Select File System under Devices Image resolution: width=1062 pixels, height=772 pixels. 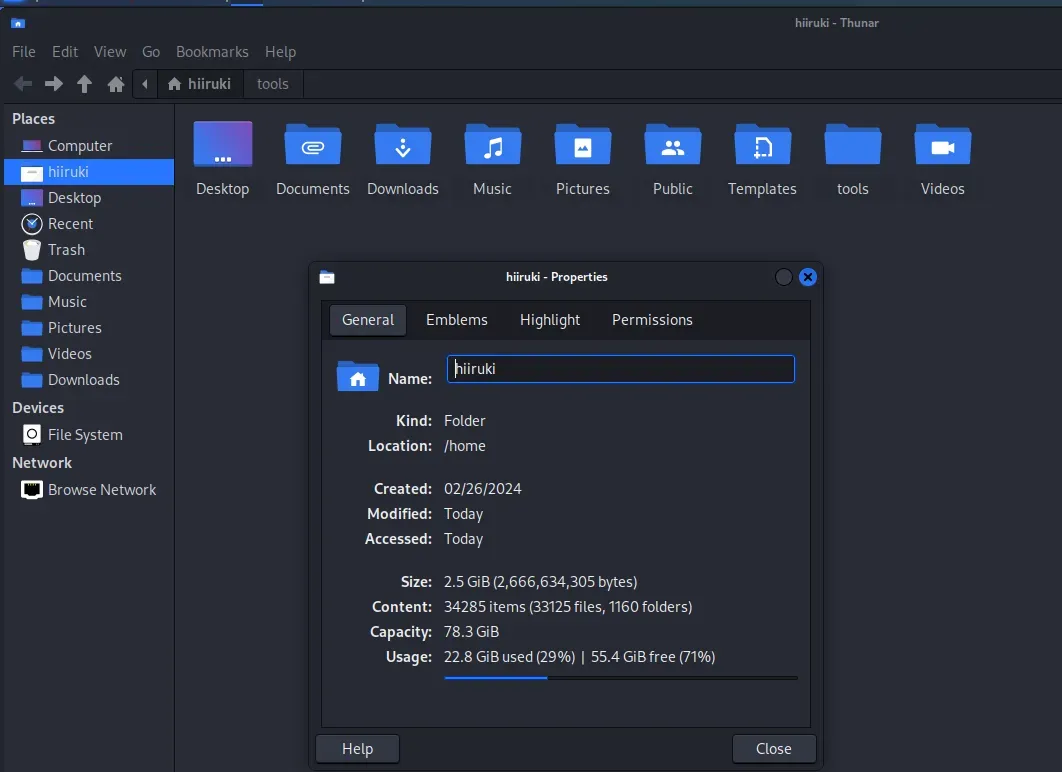[85, 435]
